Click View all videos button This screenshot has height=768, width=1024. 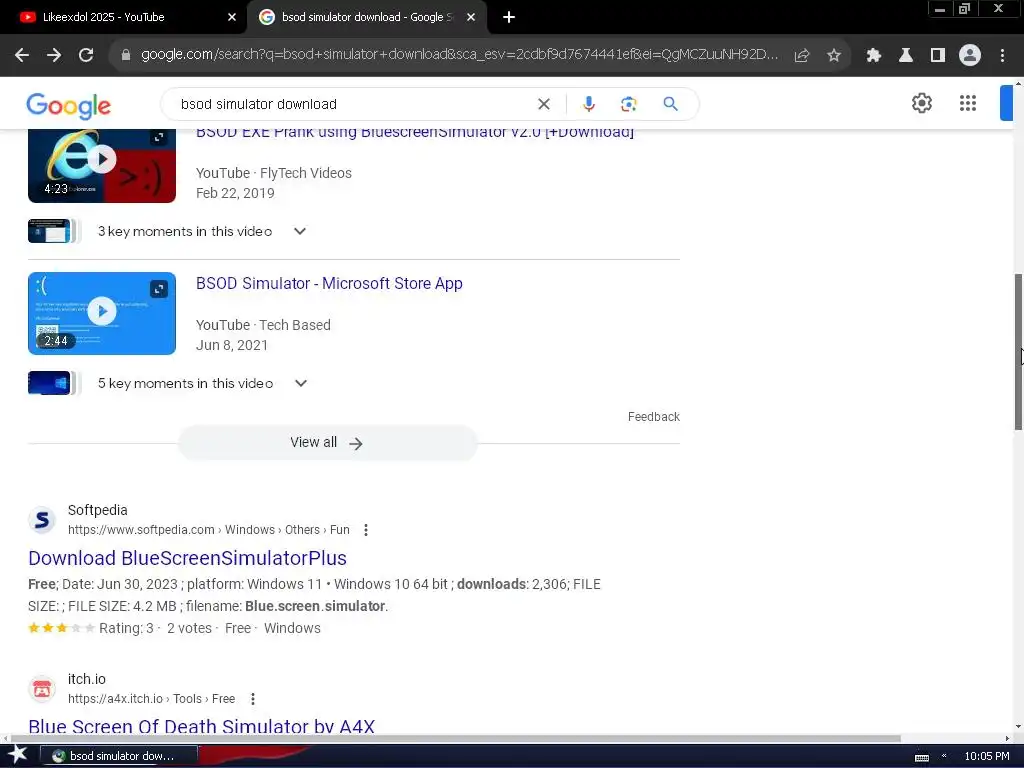(x=328, y=443)
